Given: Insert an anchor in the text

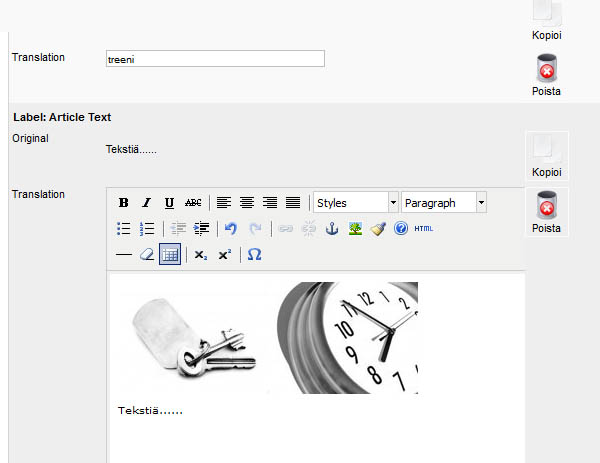Looking at the screenshot, I should pyautogui.click(x=332, y=229).
